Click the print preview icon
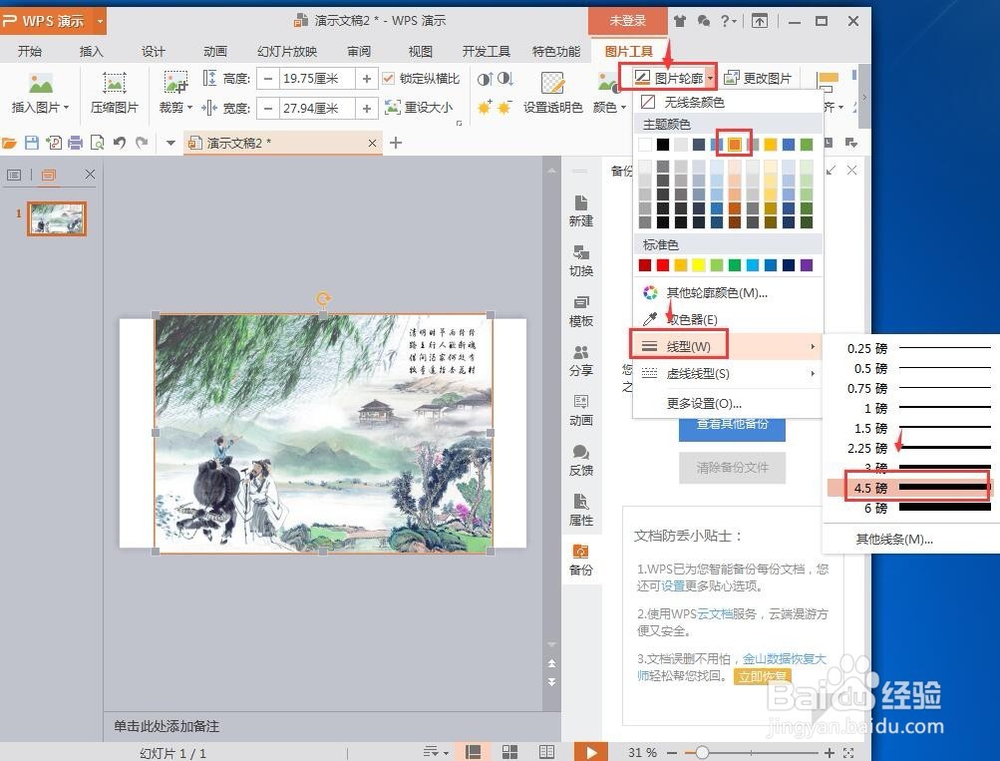This screenshot has height=761, width=1000. [97, 142]
